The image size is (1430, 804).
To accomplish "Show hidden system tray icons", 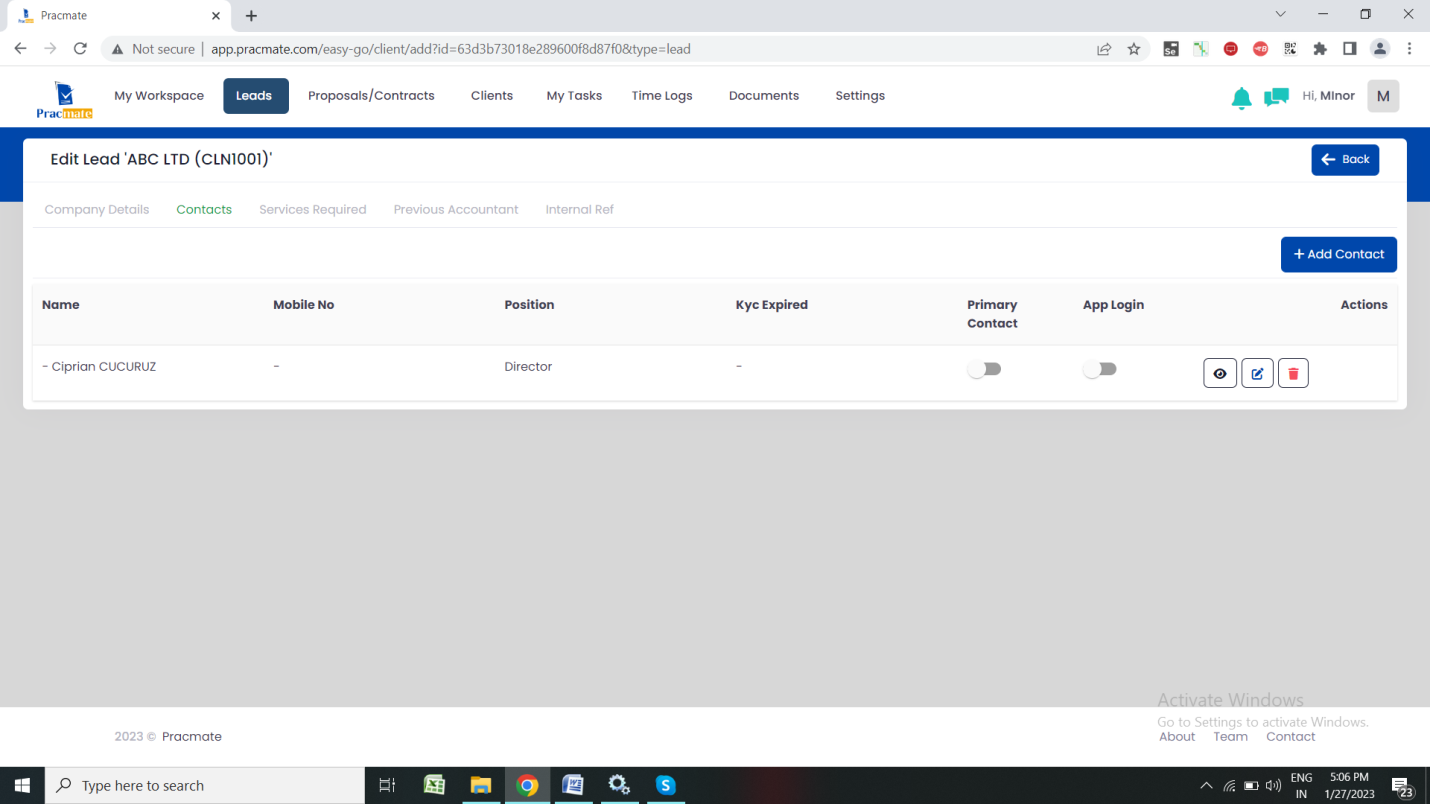I will [1206, 786].
